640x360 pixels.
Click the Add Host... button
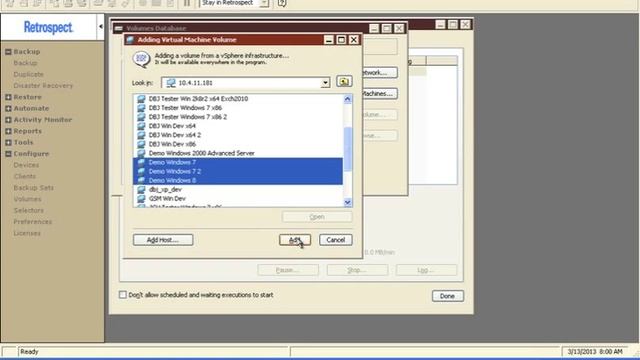pyautogui.click(x=163, y=240)
